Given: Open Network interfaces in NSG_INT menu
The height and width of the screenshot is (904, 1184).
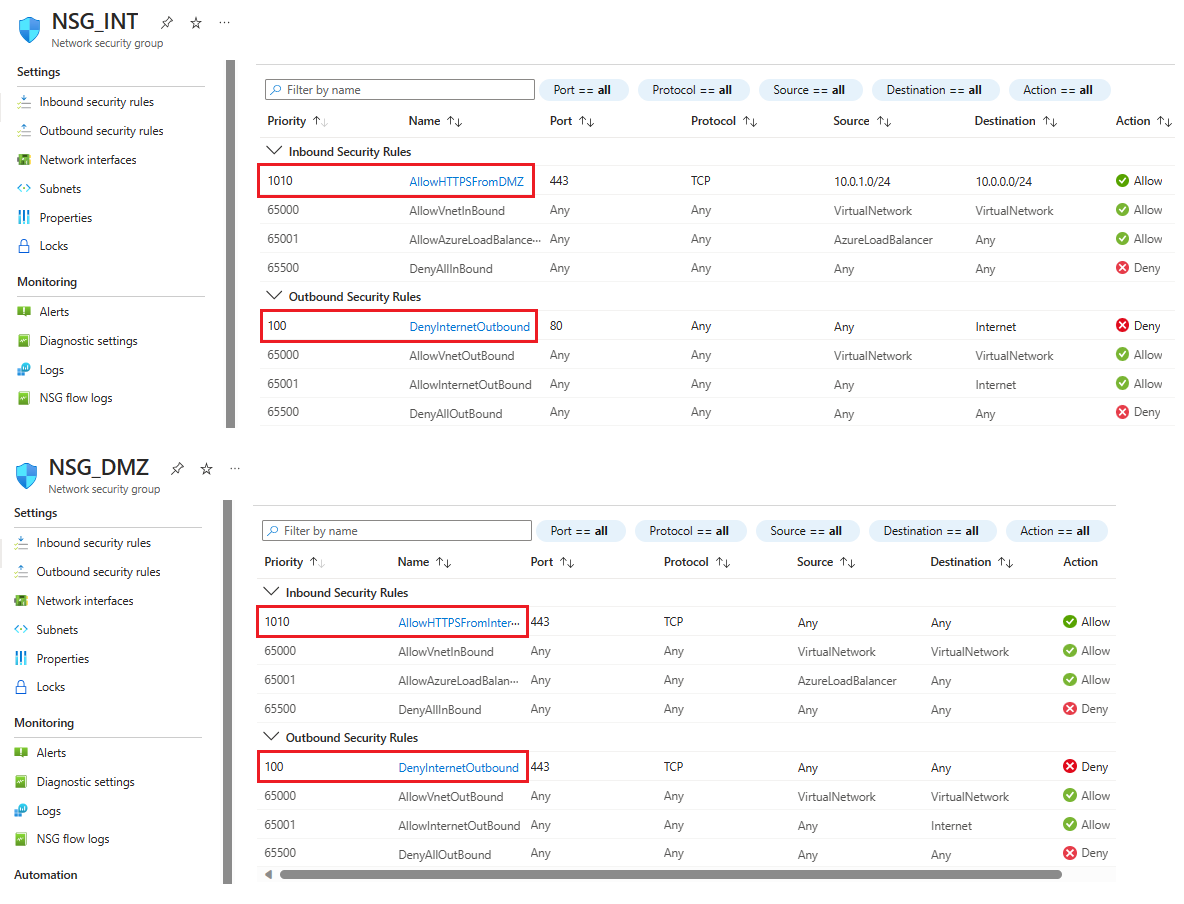Looking at the screenshot, I should (x=87, y=160).
